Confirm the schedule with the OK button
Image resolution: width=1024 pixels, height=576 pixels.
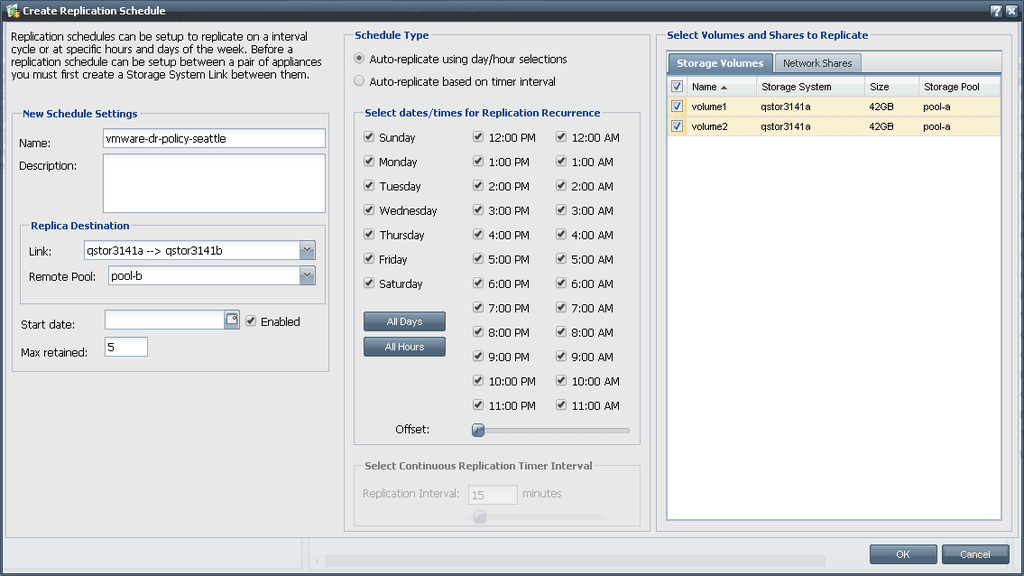click(902, 553)
